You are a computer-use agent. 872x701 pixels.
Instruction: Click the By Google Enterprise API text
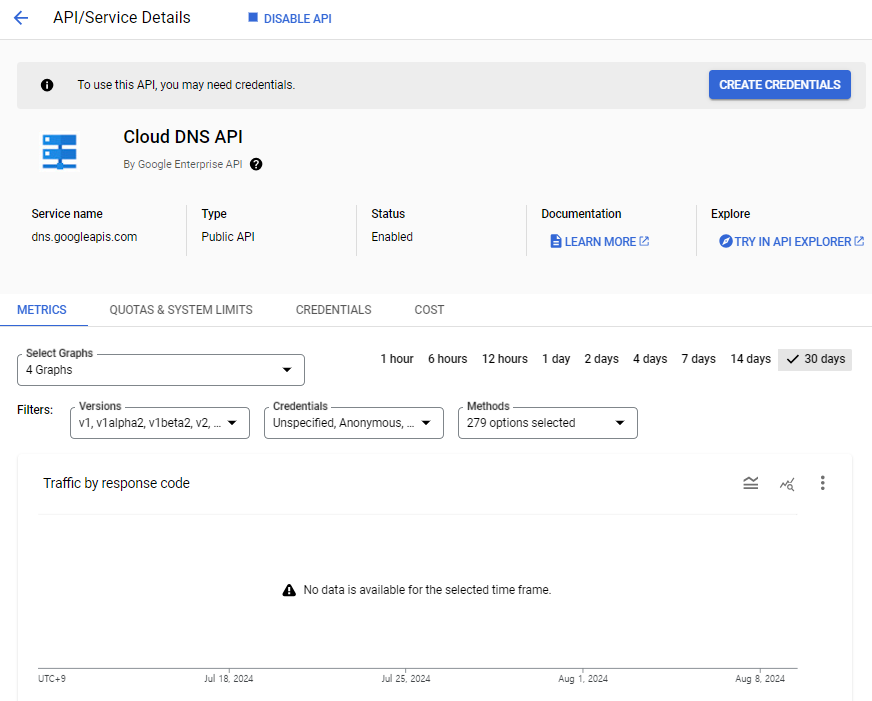click(183, 165)
